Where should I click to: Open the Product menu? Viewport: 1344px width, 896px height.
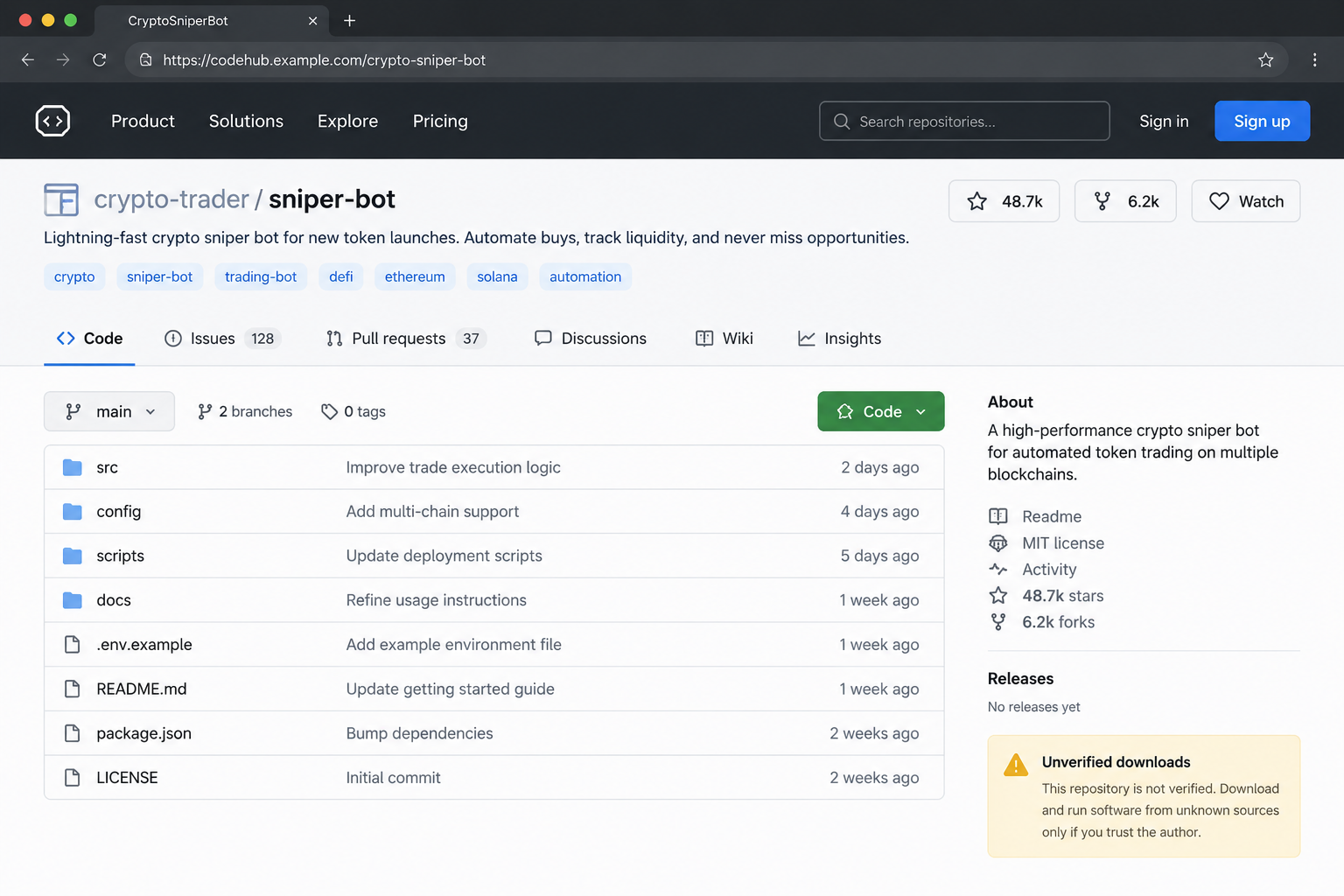click(143, 121)
